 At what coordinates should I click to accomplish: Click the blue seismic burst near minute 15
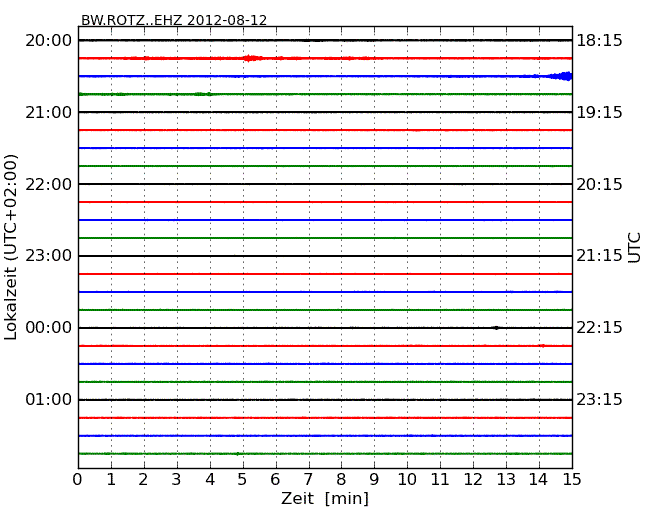point(560,76)
